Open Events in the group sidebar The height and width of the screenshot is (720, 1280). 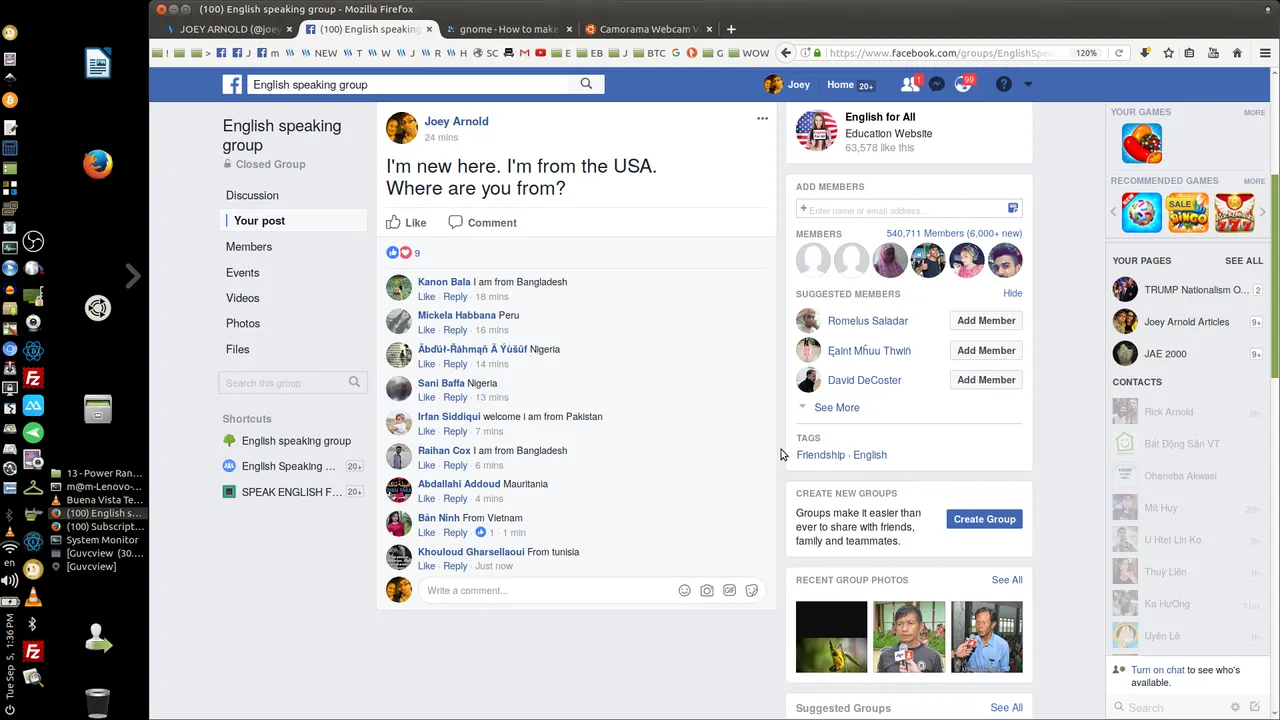tap(243, 273)
